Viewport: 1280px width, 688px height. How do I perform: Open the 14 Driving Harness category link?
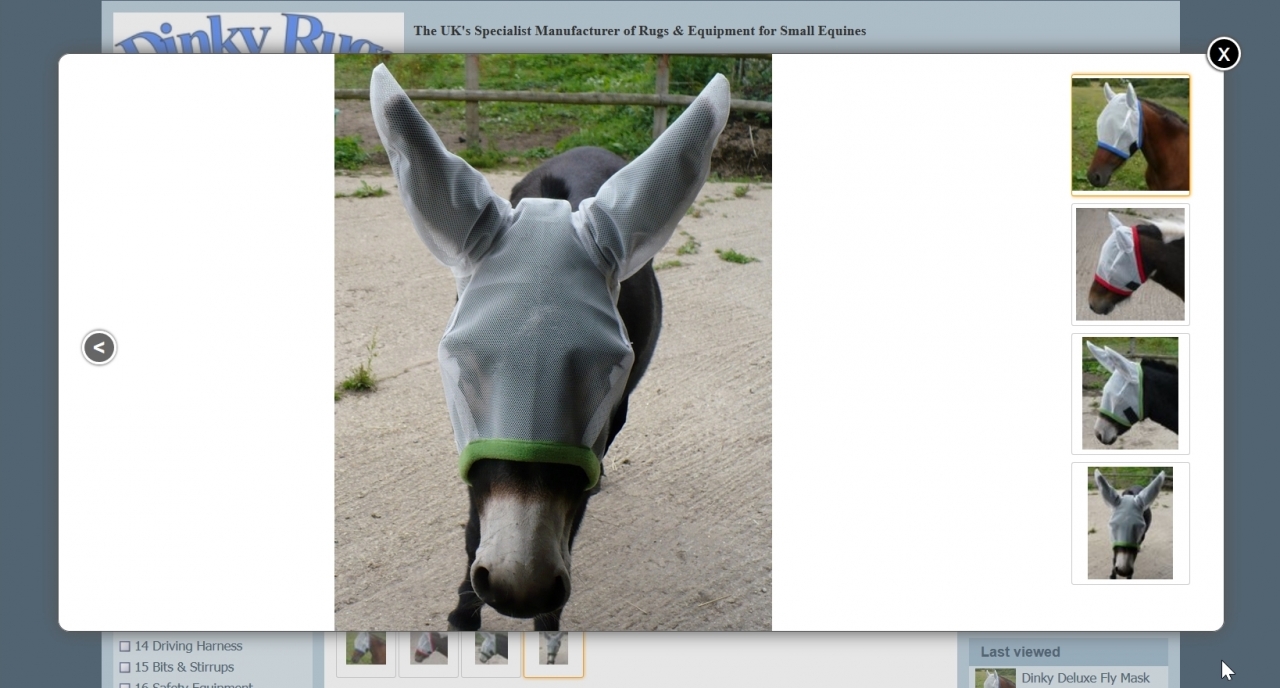point(188,646)
